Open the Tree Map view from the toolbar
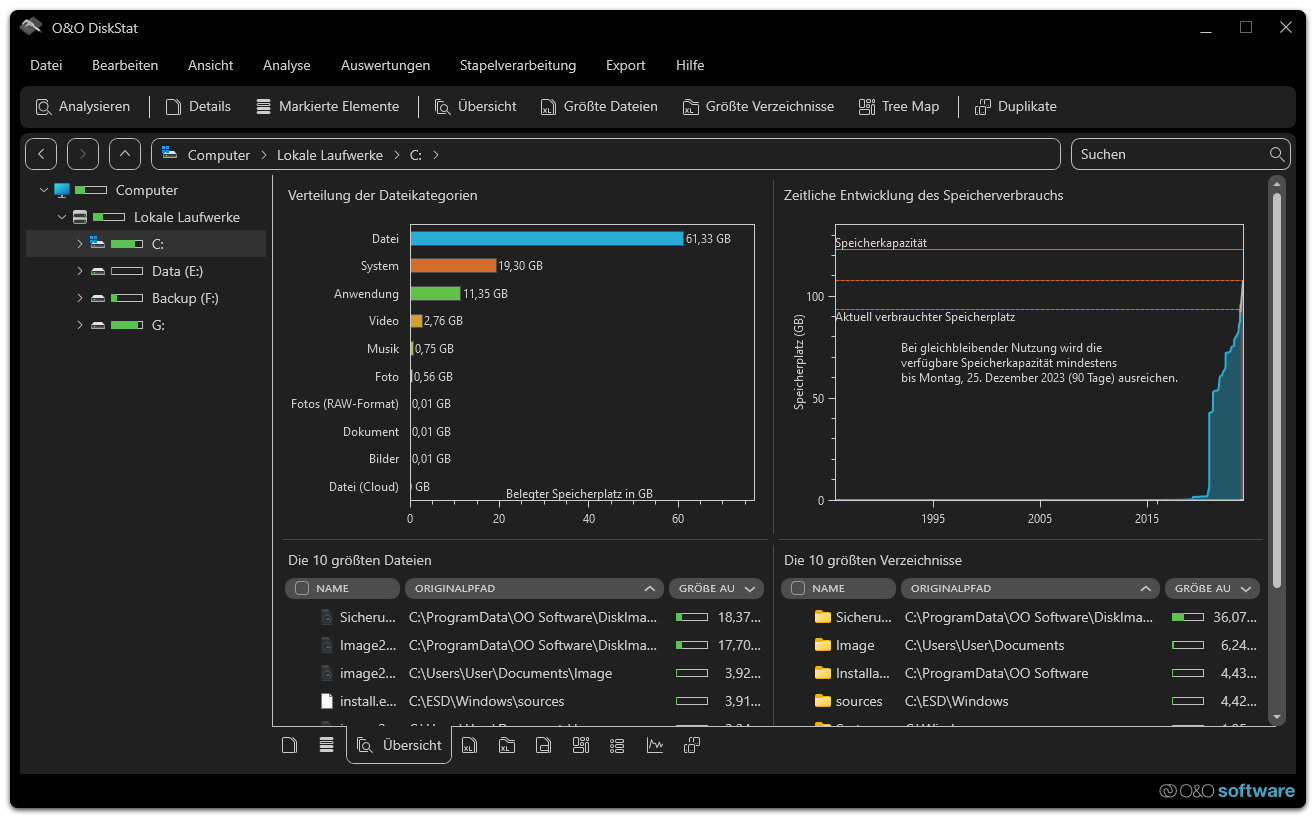The image size is (1316, 818). [x=899, y=106]
